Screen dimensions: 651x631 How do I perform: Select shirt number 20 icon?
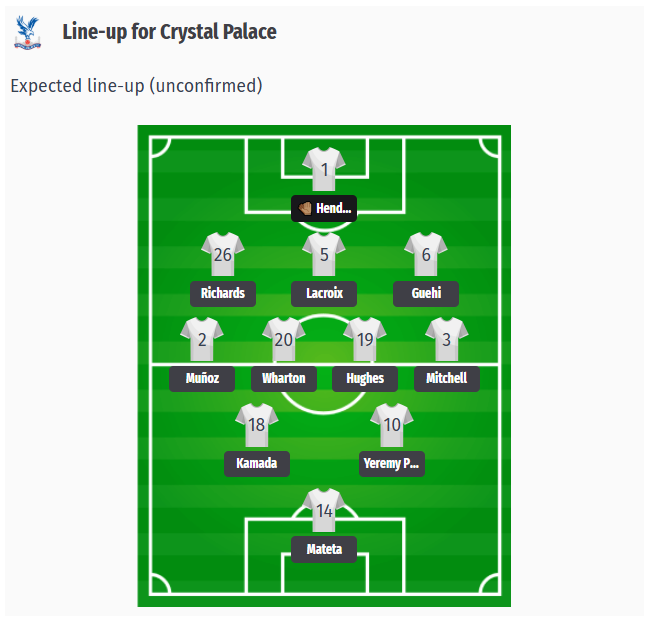pos(284,339)
